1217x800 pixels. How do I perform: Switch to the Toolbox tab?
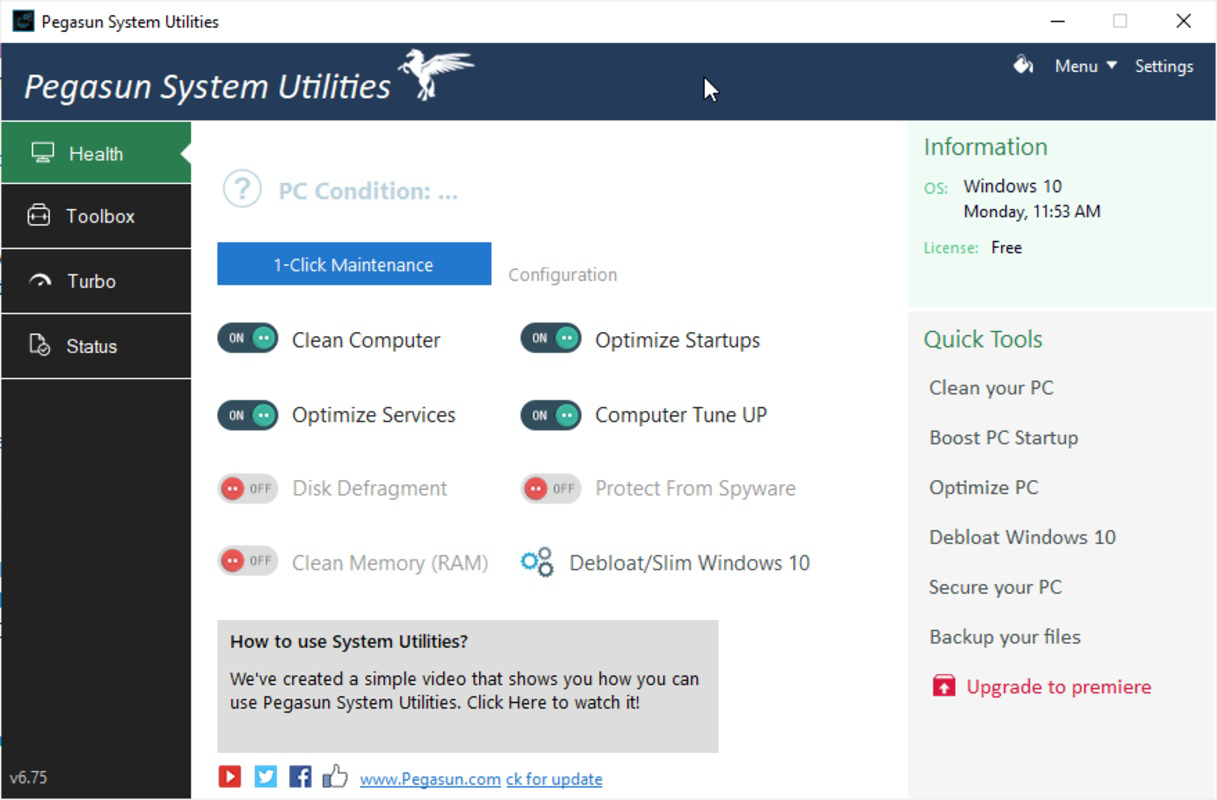tap(96, 216)
